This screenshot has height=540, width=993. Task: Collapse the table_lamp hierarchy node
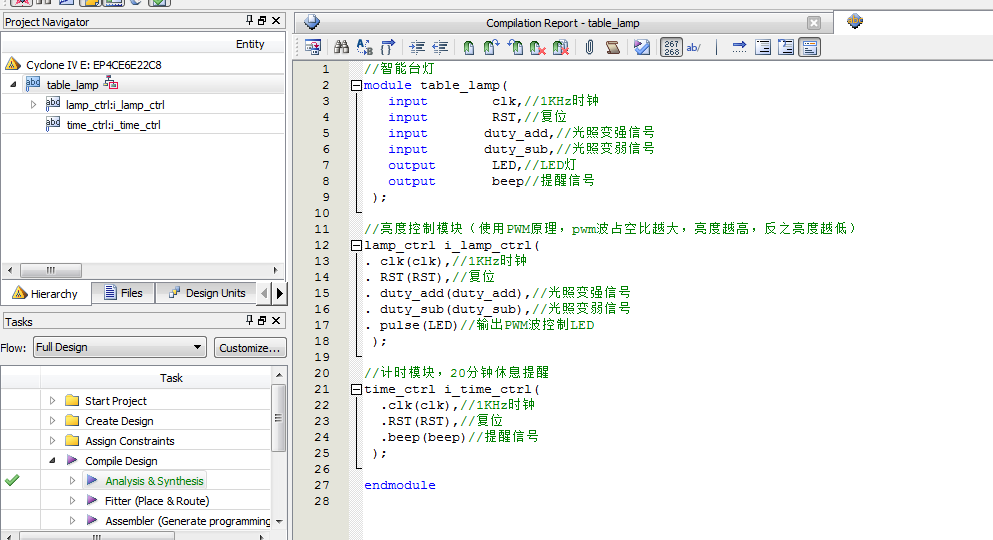coord(13,84)
